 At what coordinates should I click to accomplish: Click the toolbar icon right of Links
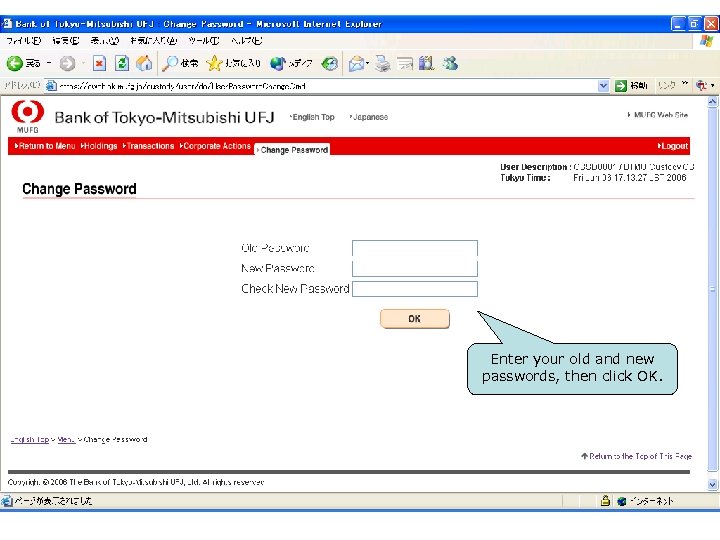(x=701, y=85)
